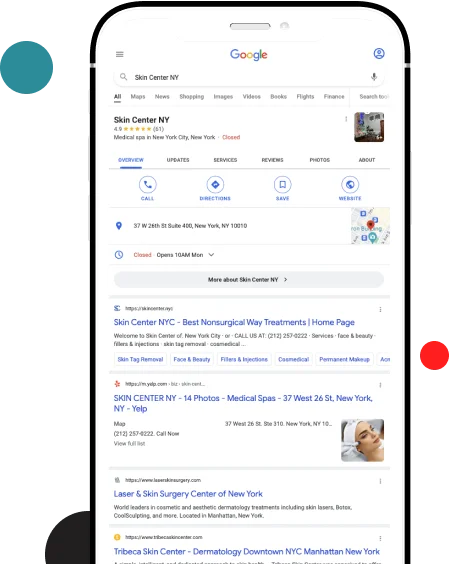The width and height of the screenshot is (449, 564).
Task: Click the Skin Center NY search field
Action: (249, 77)
